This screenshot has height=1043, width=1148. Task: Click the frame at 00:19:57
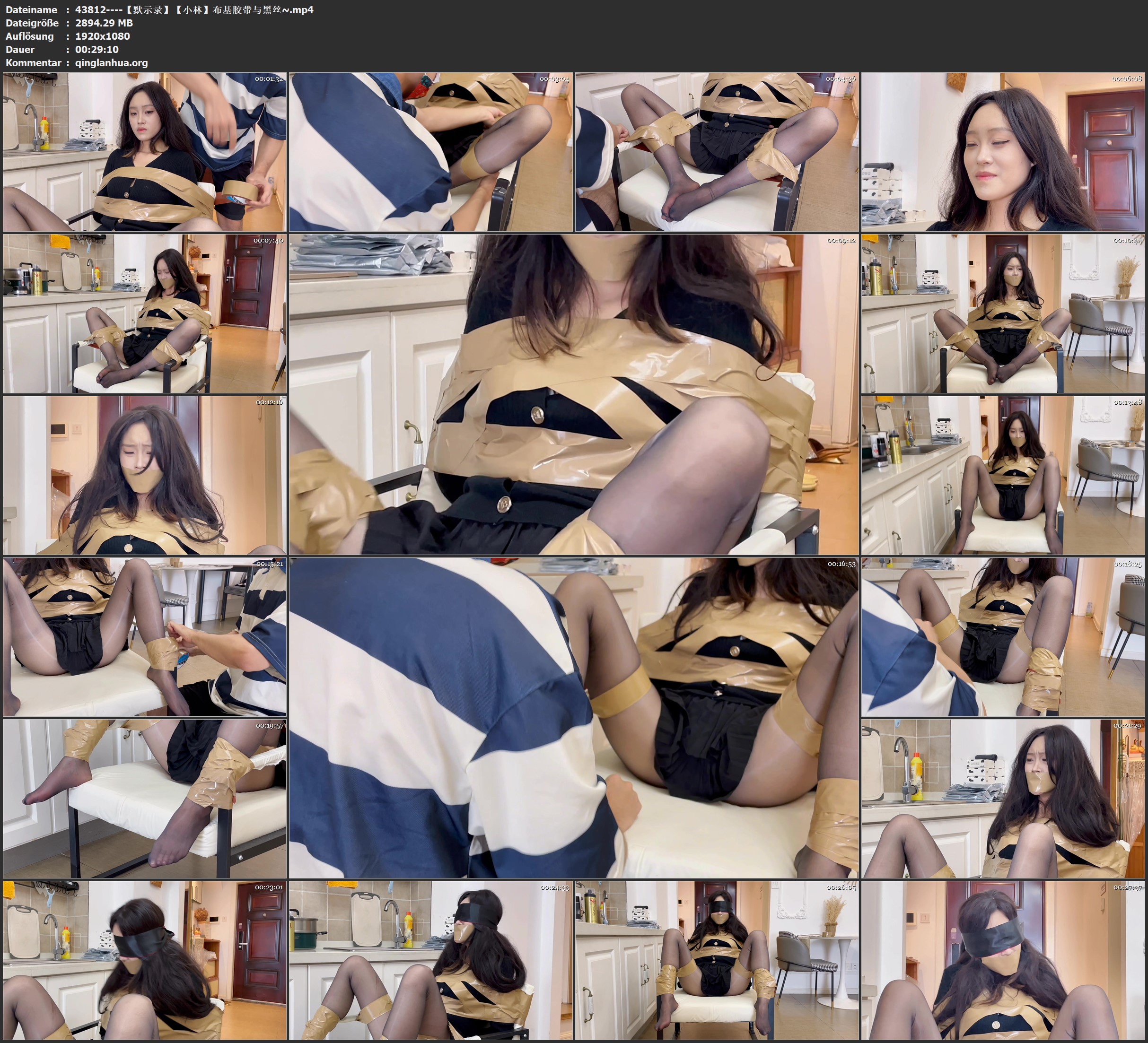(x=145, y=798)
